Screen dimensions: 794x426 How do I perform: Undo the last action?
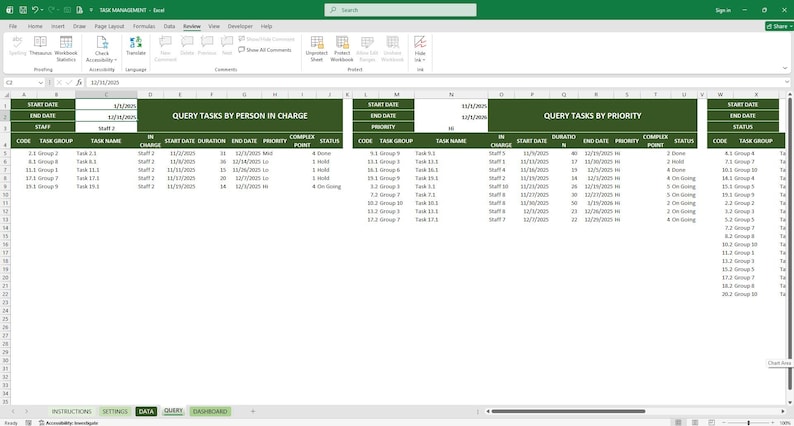pyautogui.click(x=34, y=10)
